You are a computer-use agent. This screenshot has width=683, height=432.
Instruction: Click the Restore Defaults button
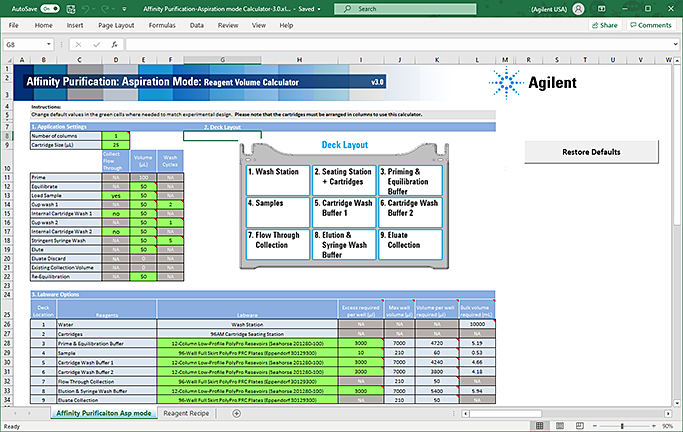pos(591,152)
